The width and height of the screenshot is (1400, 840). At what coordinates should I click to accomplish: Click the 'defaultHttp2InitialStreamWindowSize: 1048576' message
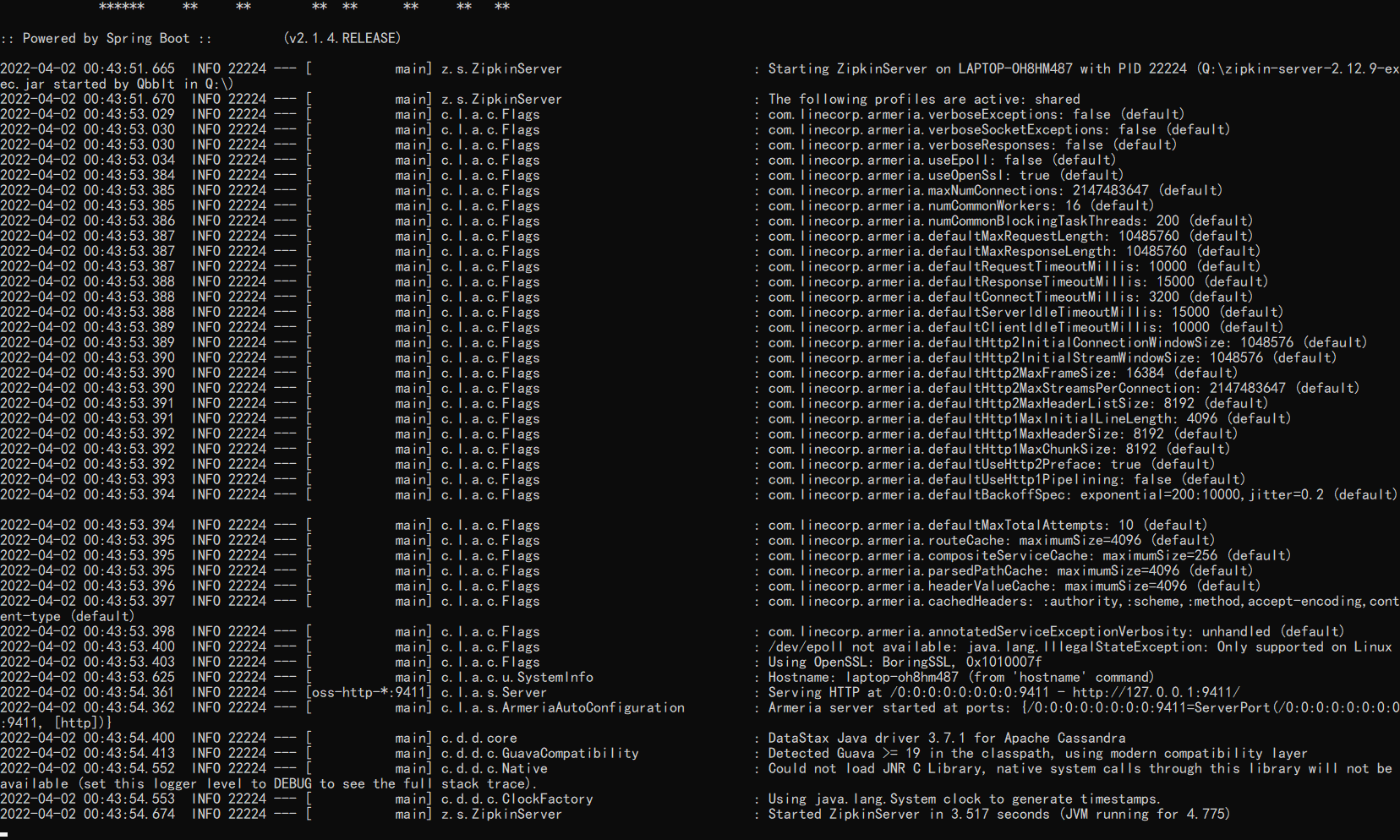(1053, 357)
